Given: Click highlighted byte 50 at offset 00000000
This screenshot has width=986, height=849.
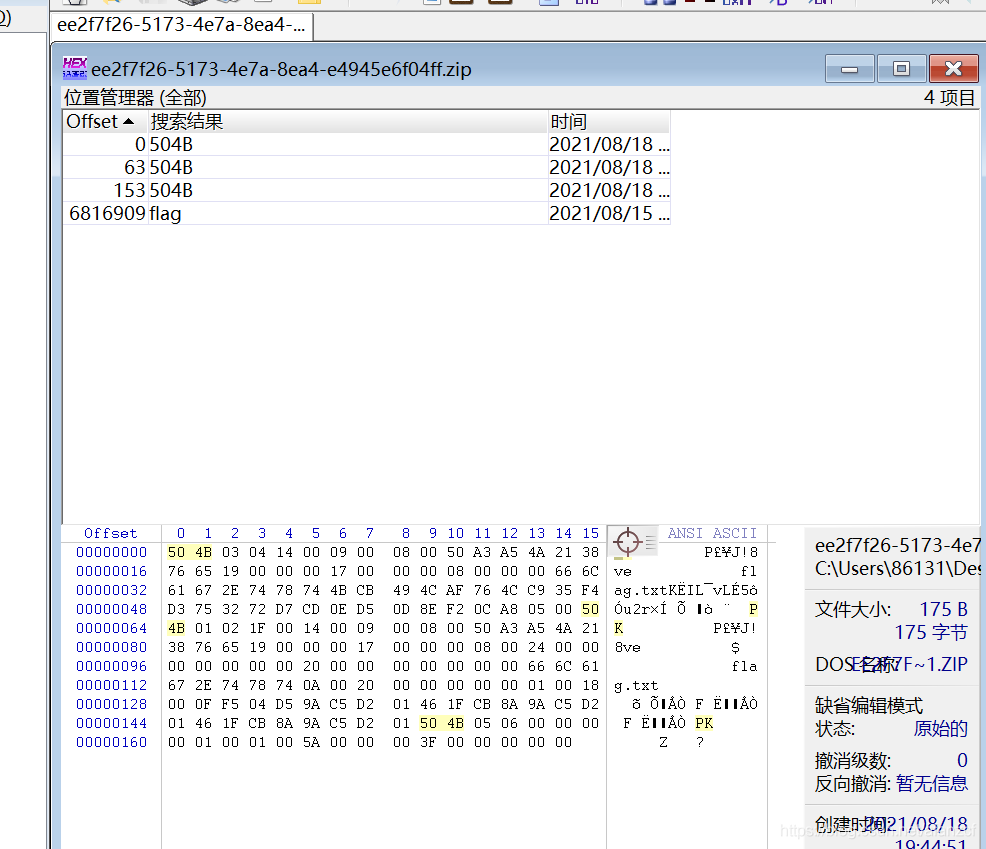Looking at the screenshot, I should pyautogui.click(x=177, y=552).
